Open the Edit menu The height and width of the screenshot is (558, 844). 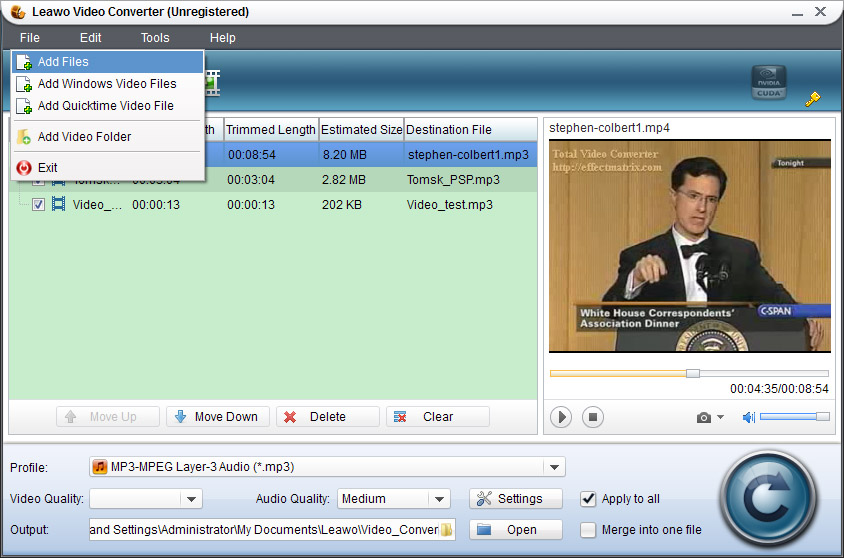(x=90, y=38)
